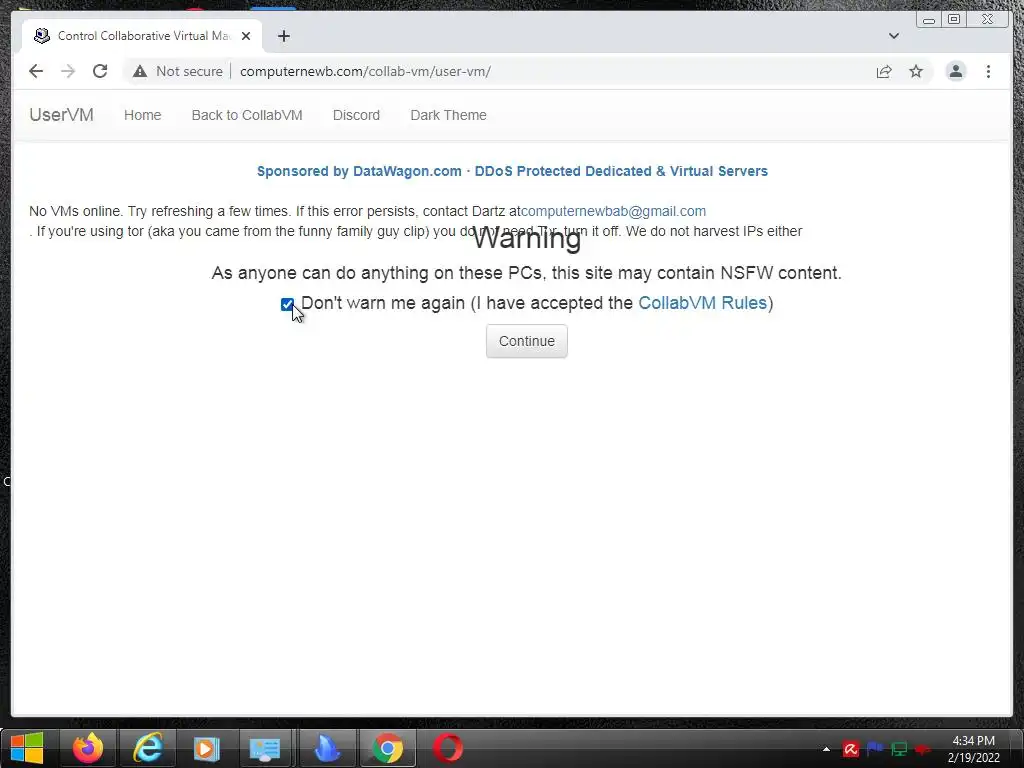The height and width of the screenshot is (768, 1024).
Task: Launch Firefox from the taskbar
Action: tap(88, 748)
